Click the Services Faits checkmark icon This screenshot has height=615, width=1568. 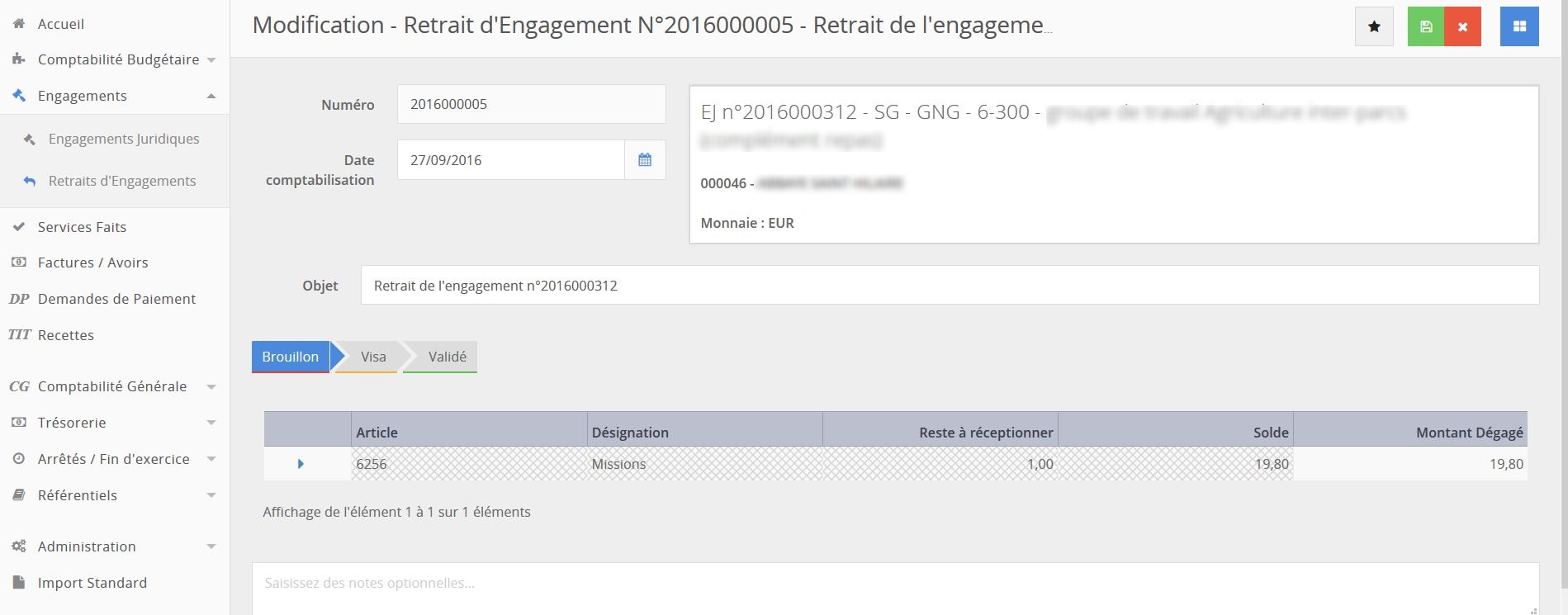click(x=19, y=227)
